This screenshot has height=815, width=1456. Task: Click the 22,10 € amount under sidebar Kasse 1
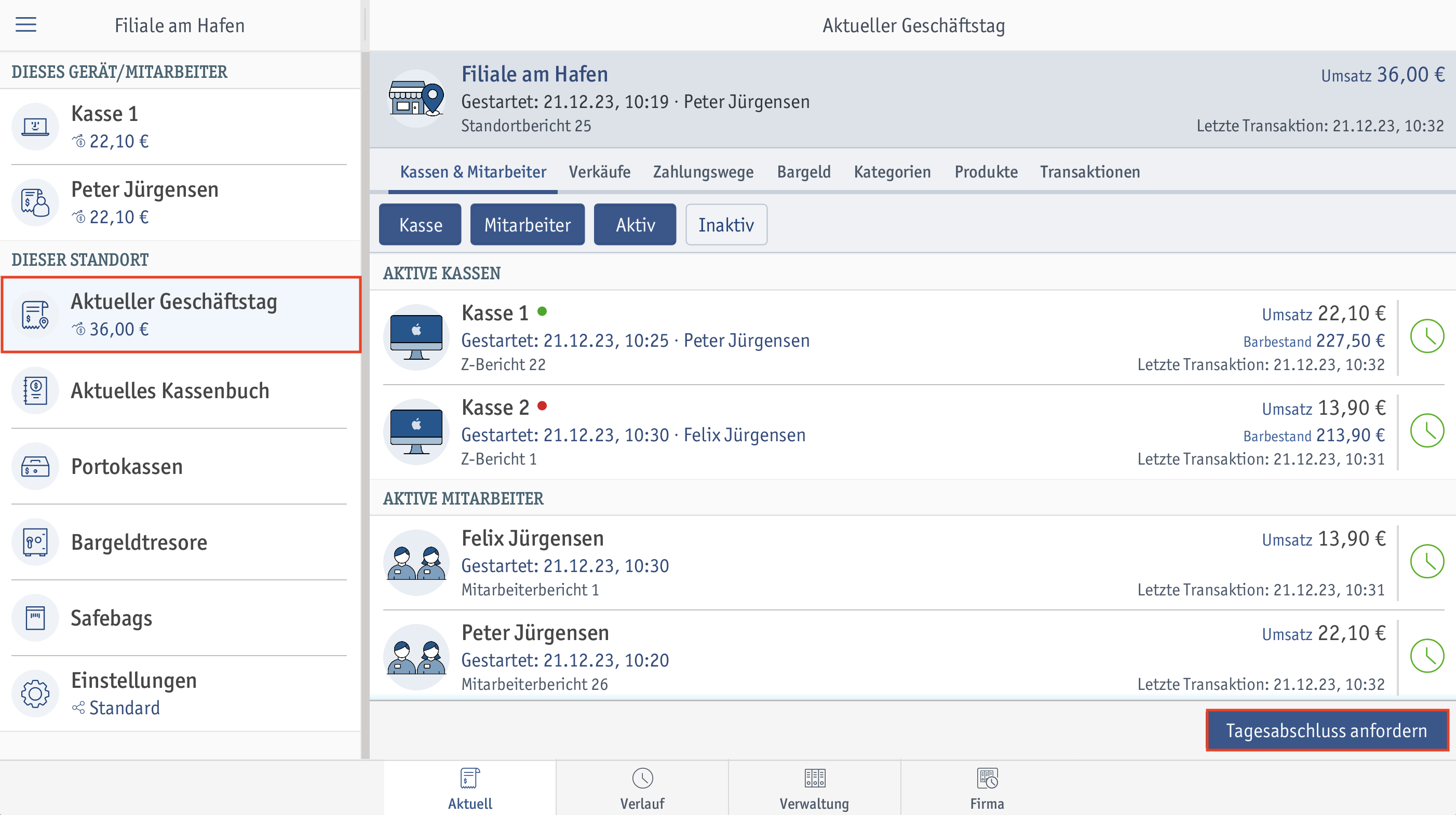[x=119, y=141]
